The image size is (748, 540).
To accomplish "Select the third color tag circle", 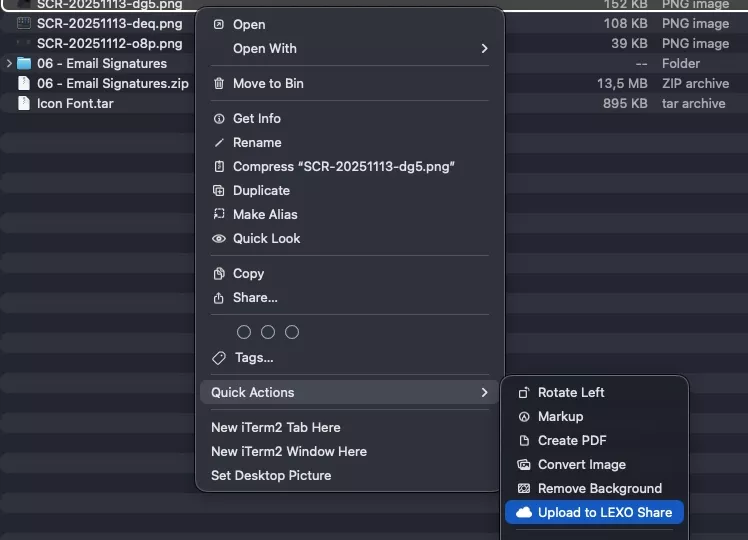I will pyautogui.click(x=292, y=332).
